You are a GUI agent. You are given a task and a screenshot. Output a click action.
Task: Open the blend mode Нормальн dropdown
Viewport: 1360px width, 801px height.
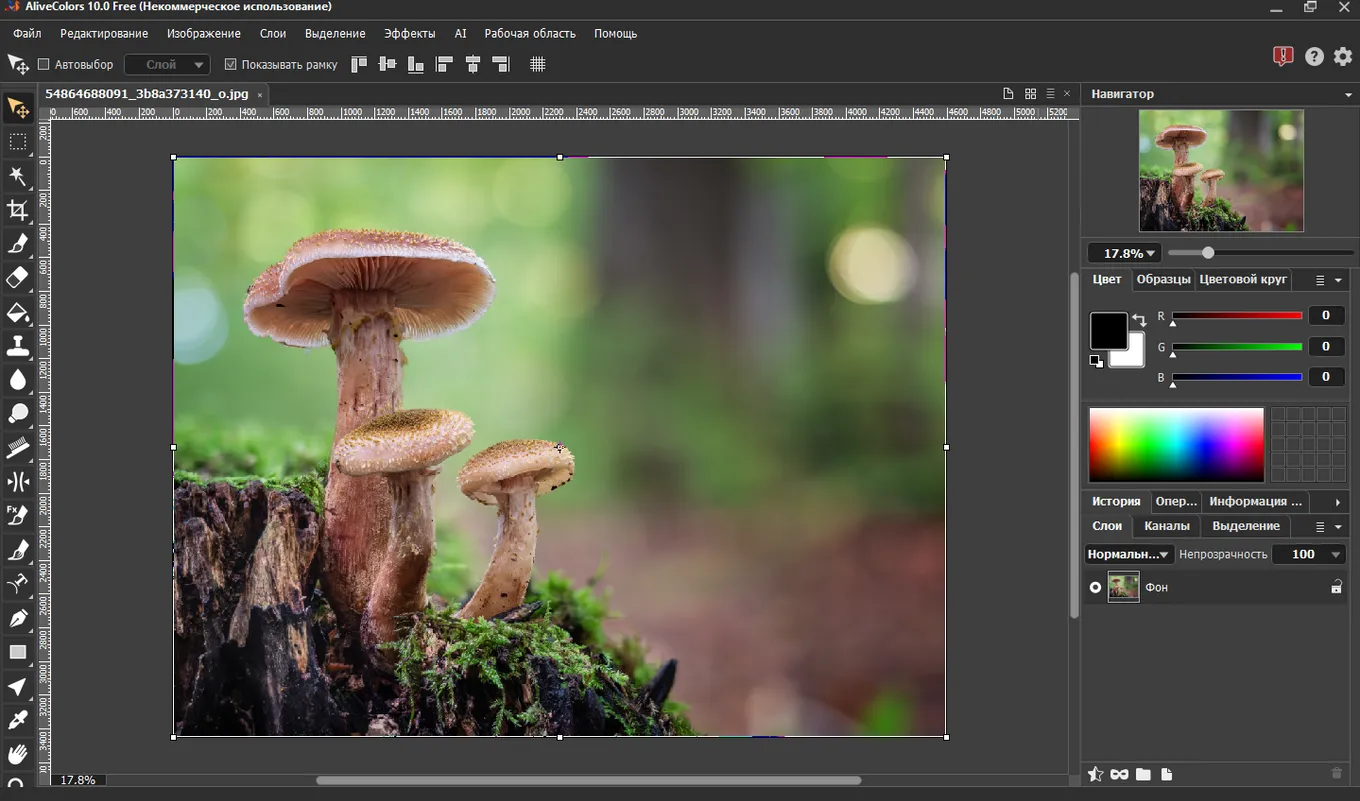pyautogui.click(x=1129, y=554)
